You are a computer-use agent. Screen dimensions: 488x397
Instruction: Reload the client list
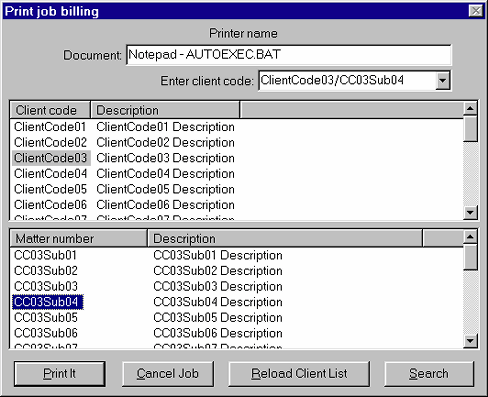coord(299,374)
